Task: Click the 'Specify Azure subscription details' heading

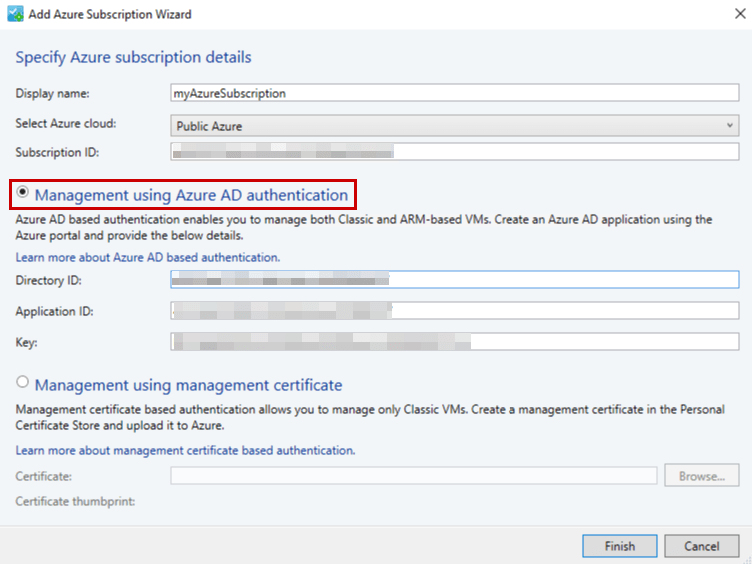Action: (x=133, y=57)
